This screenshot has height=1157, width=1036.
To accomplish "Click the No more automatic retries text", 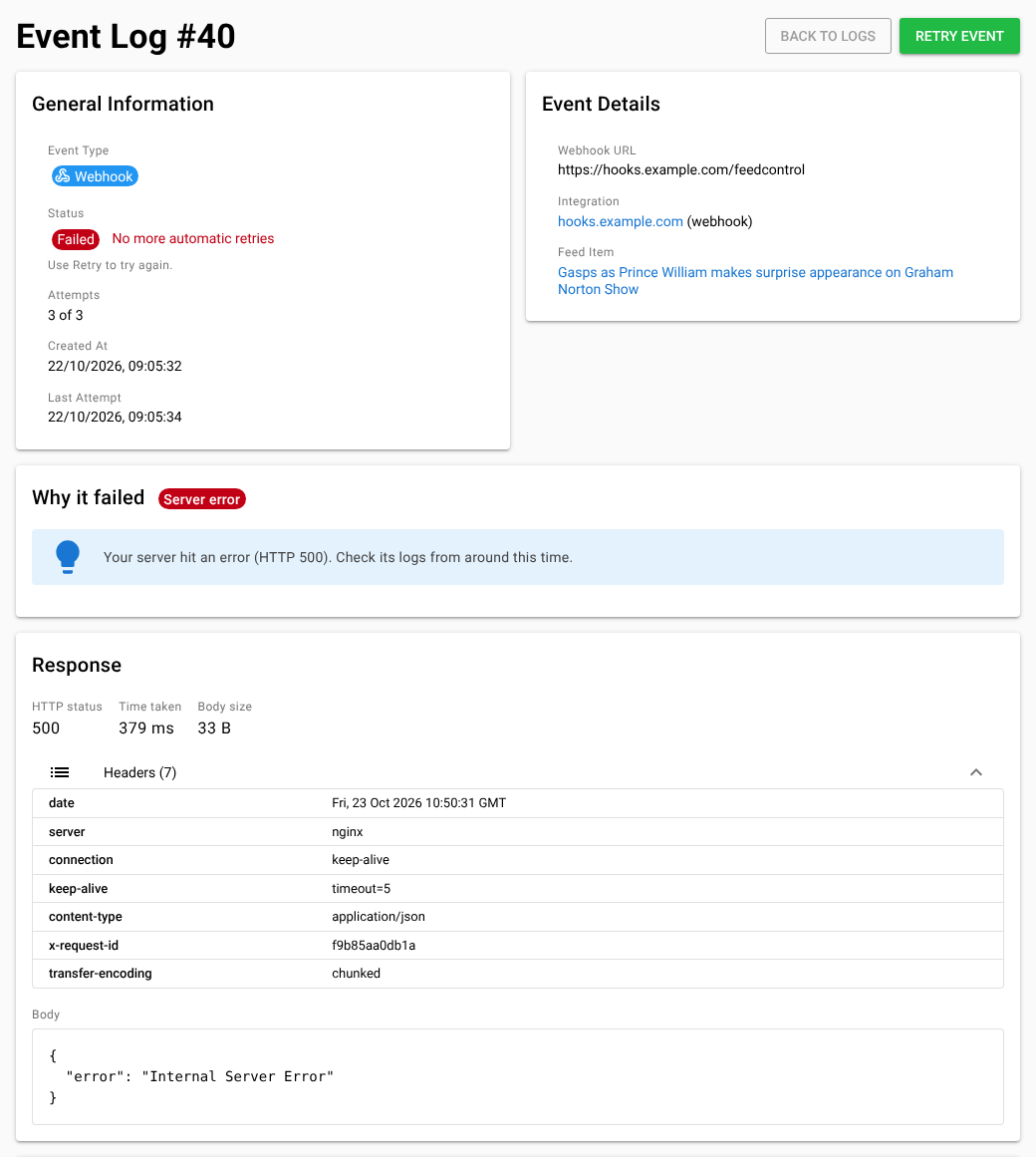I will 193,238.
